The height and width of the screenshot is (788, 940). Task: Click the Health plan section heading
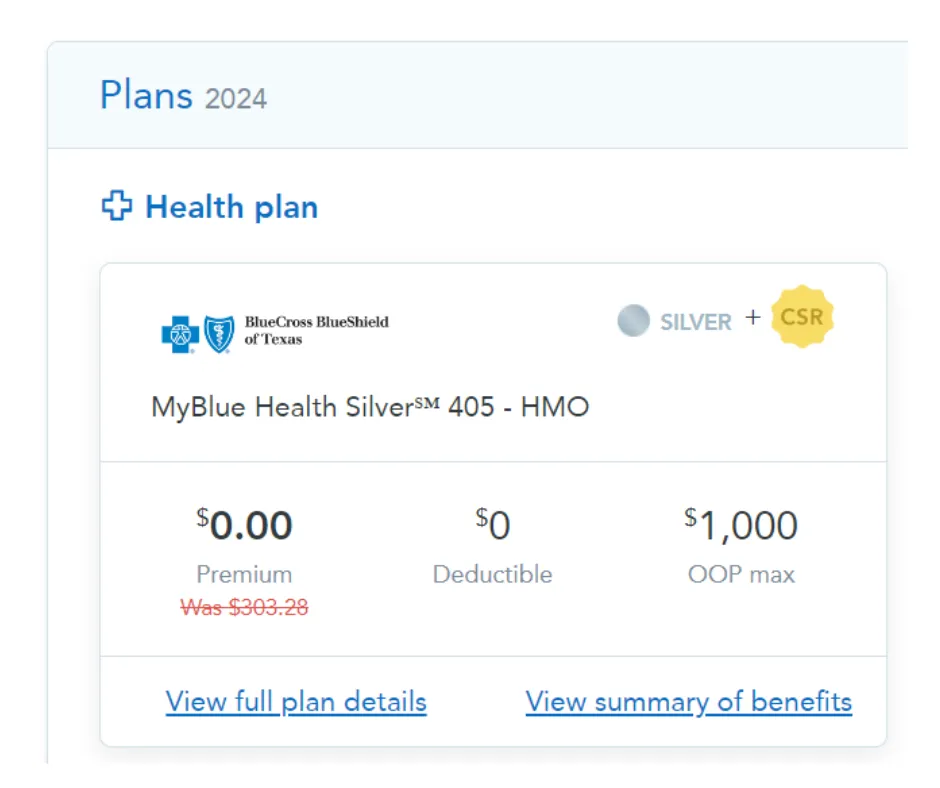(x=232, y=207)
